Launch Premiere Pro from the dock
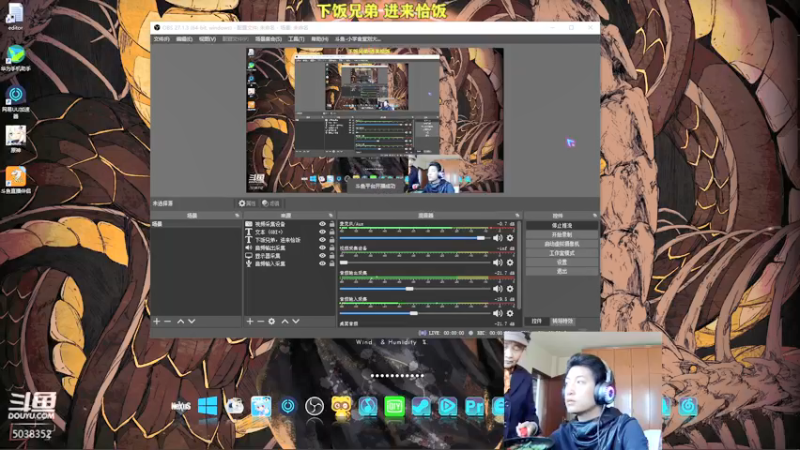The image size is (800, 450). pos(474,406)
